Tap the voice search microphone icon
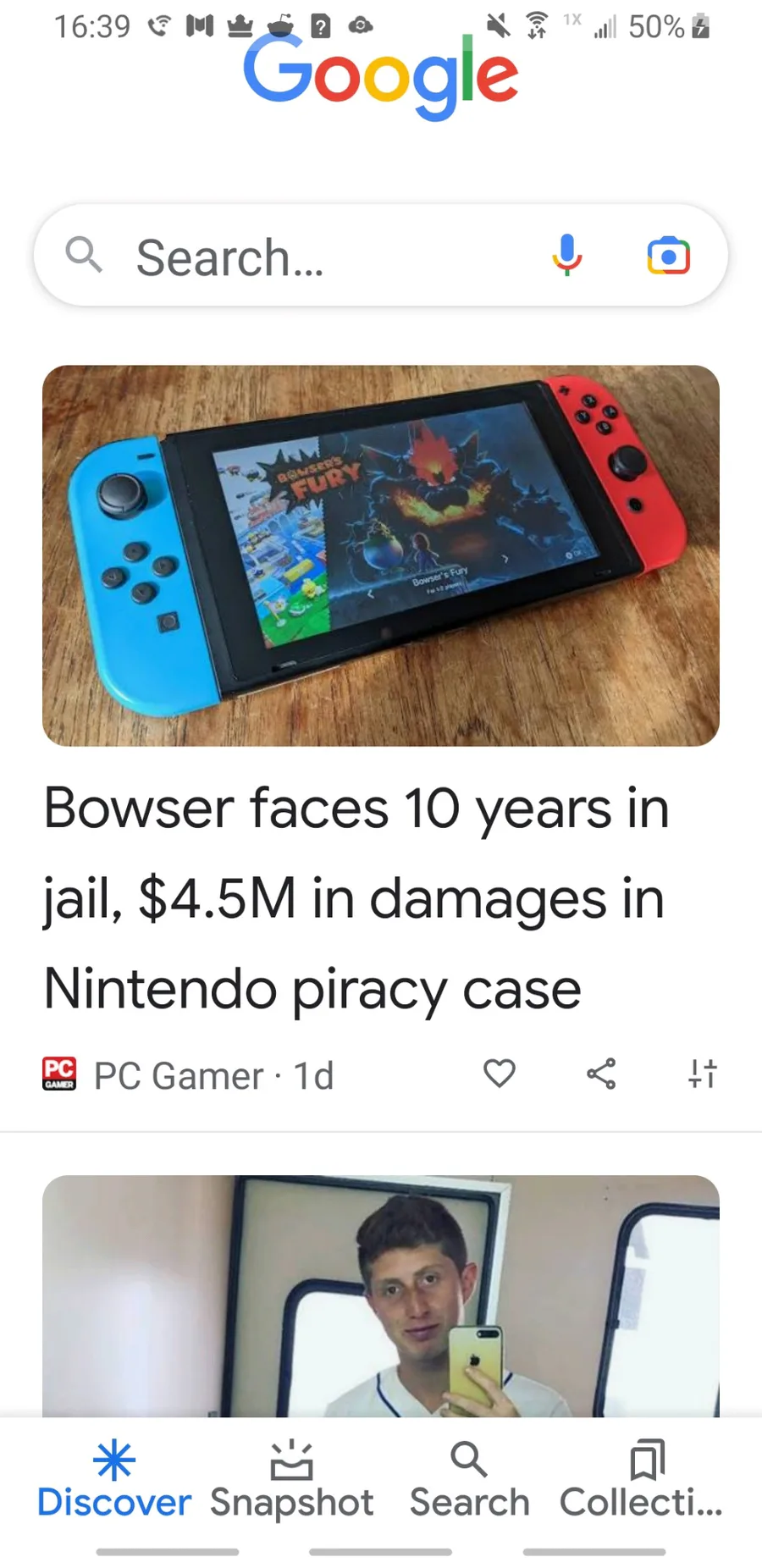 (x=567, y=255)
